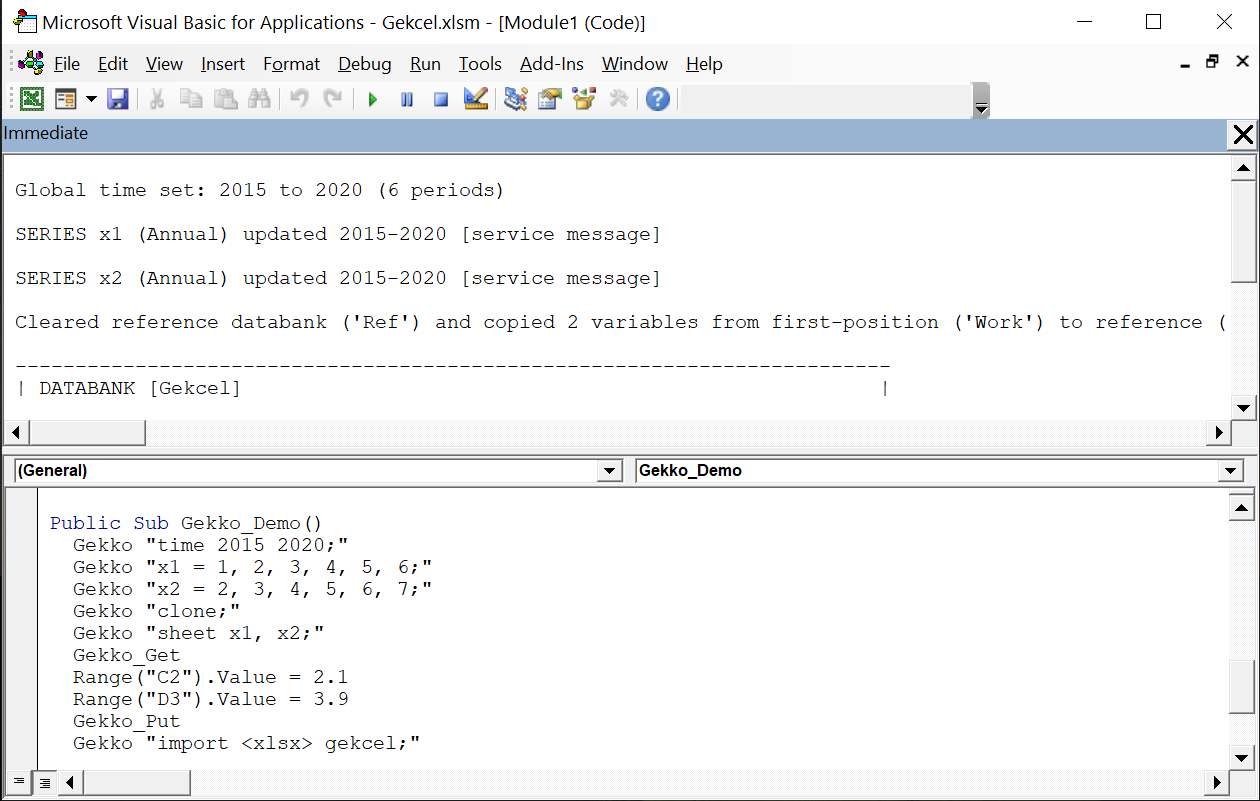Screen dimensions: 1260x801
Task: Click the line 'Range("C2").Value = 2.1'
Action: (x=210, y=677)
